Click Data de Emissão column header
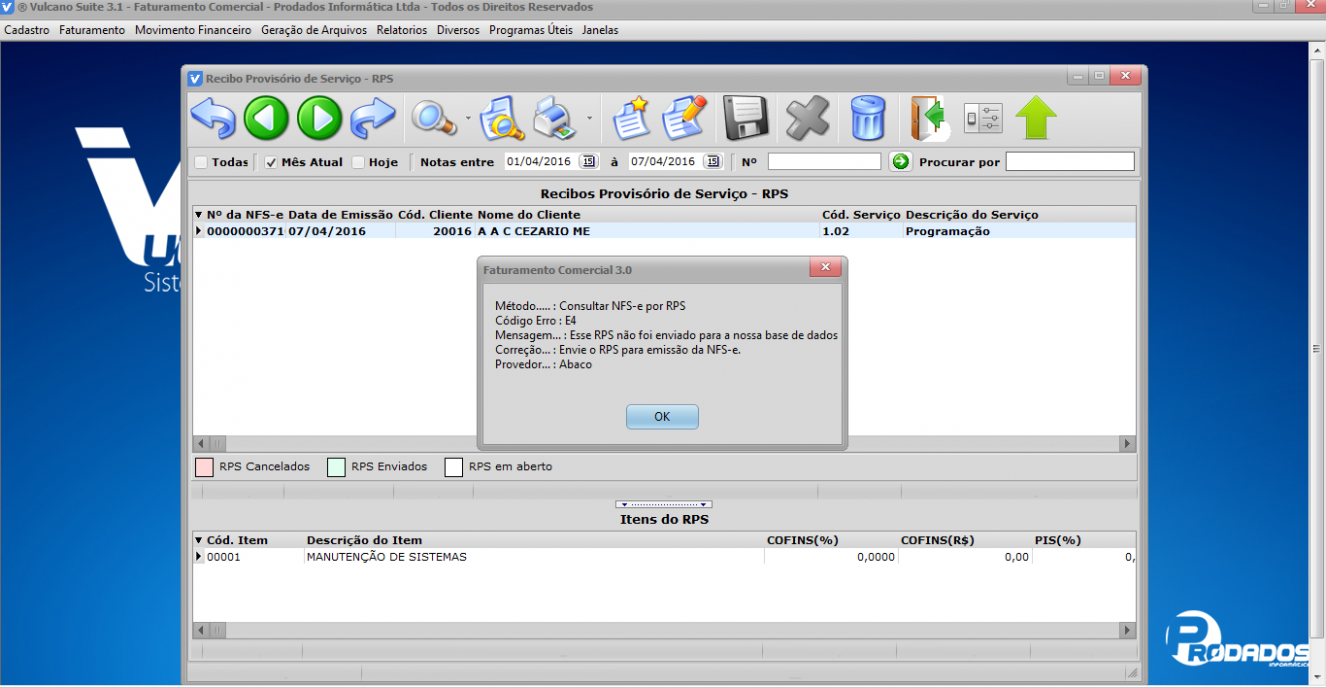 coord(341,215)
